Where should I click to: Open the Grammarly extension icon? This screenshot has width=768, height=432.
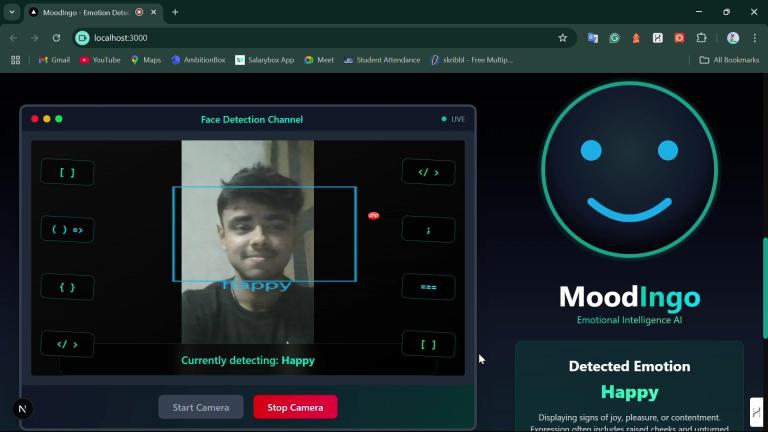pyautogui.click(x=614, y=38)
